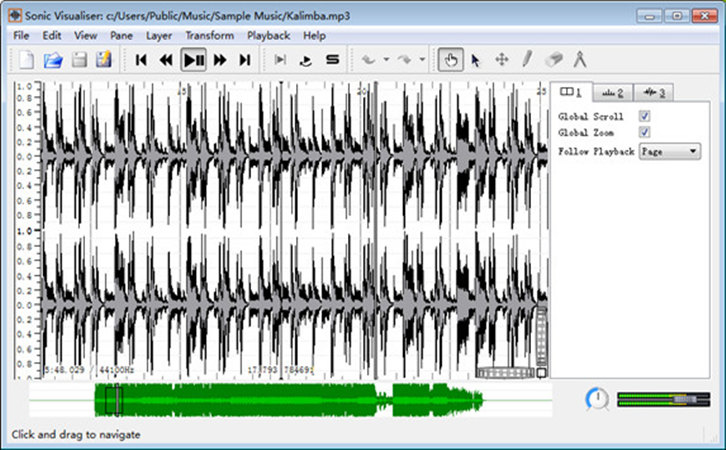The image size is (726, 450).
Task: Toggle Loop Playback mode
Action: pos(306,60)
